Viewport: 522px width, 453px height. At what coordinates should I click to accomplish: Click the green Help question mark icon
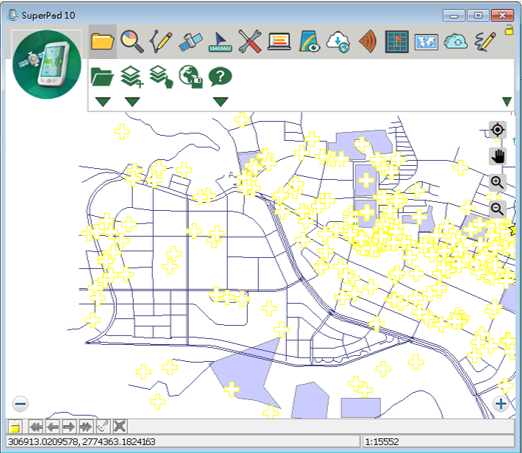click(x=220, y=77)
